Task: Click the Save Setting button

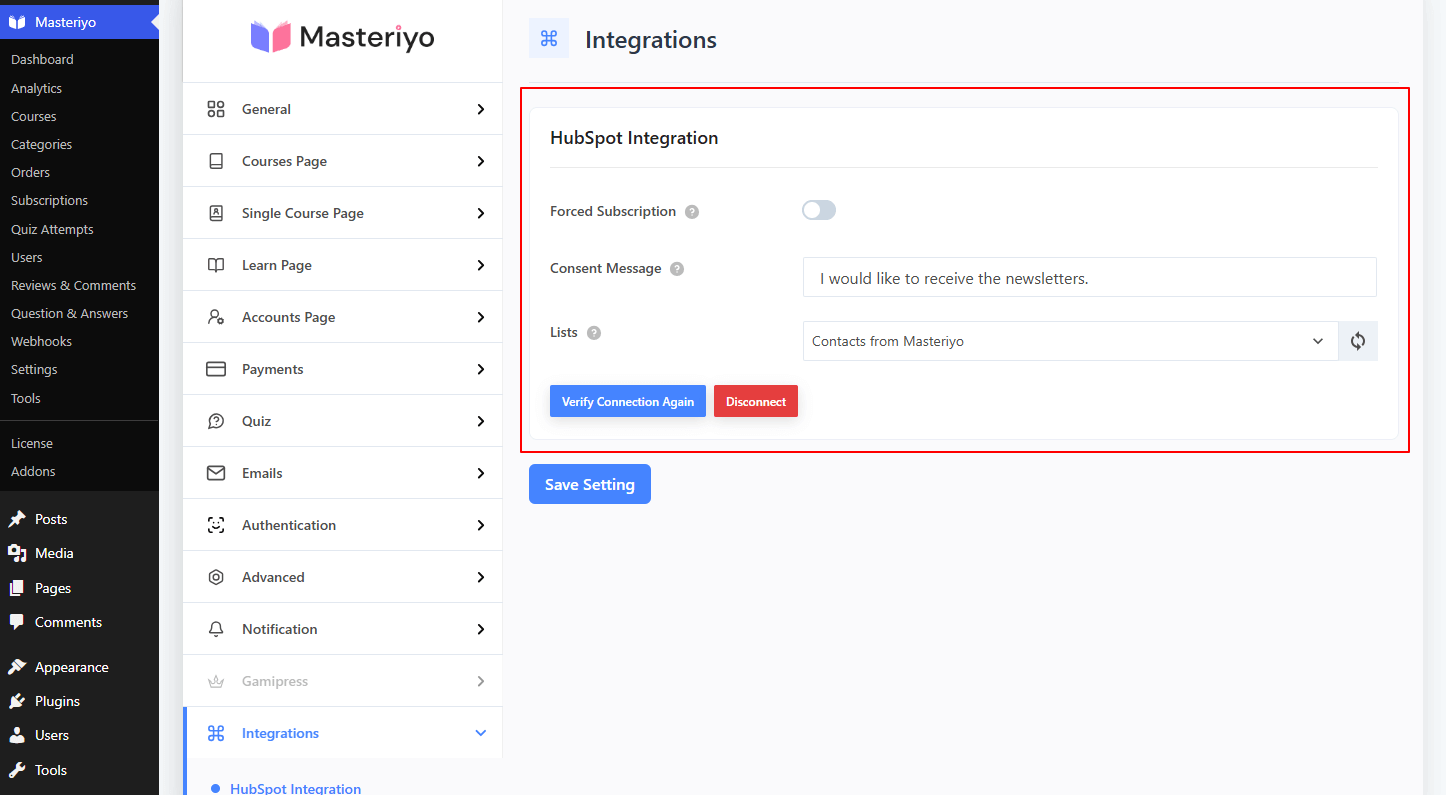Action: pos(590,484)
